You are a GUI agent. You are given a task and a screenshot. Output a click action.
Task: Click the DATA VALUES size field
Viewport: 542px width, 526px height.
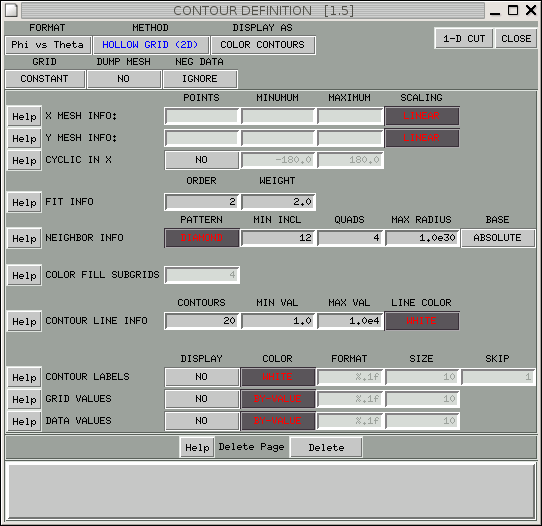(x=422, y=421)
